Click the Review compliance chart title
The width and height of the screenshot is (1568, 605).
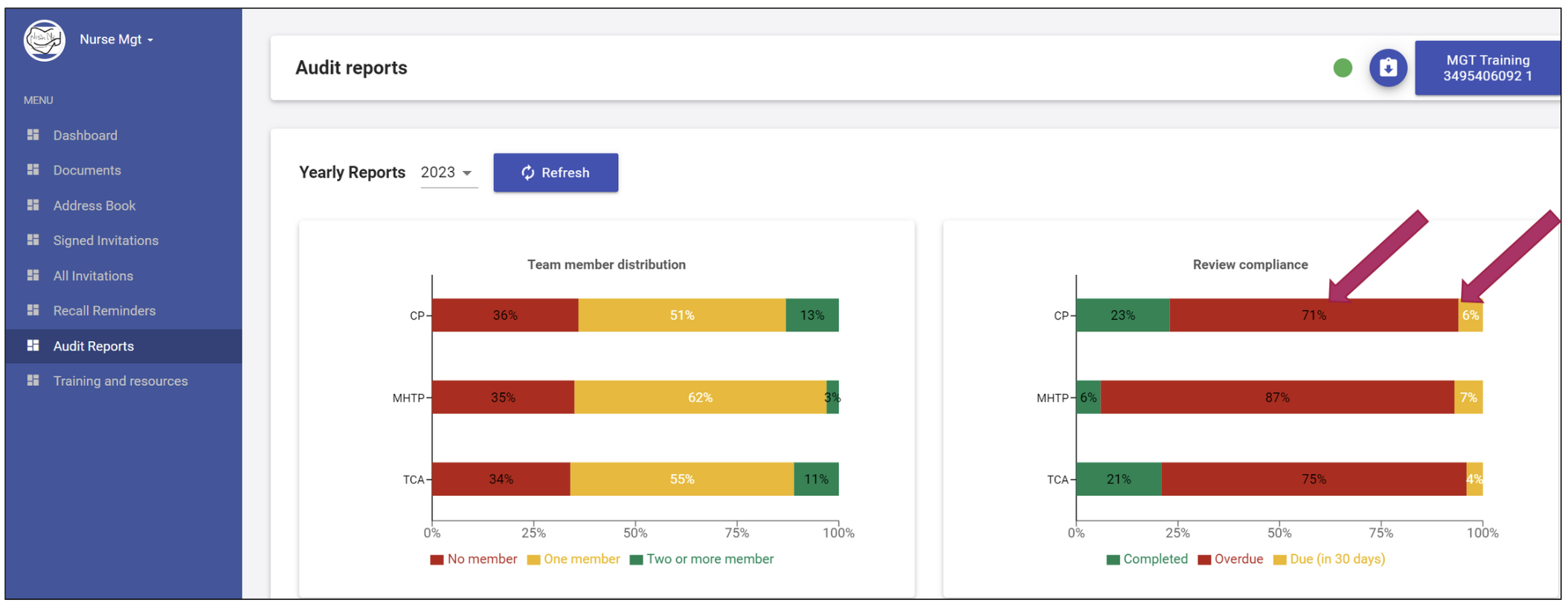pyautogui.click(x=1250, y=265)
